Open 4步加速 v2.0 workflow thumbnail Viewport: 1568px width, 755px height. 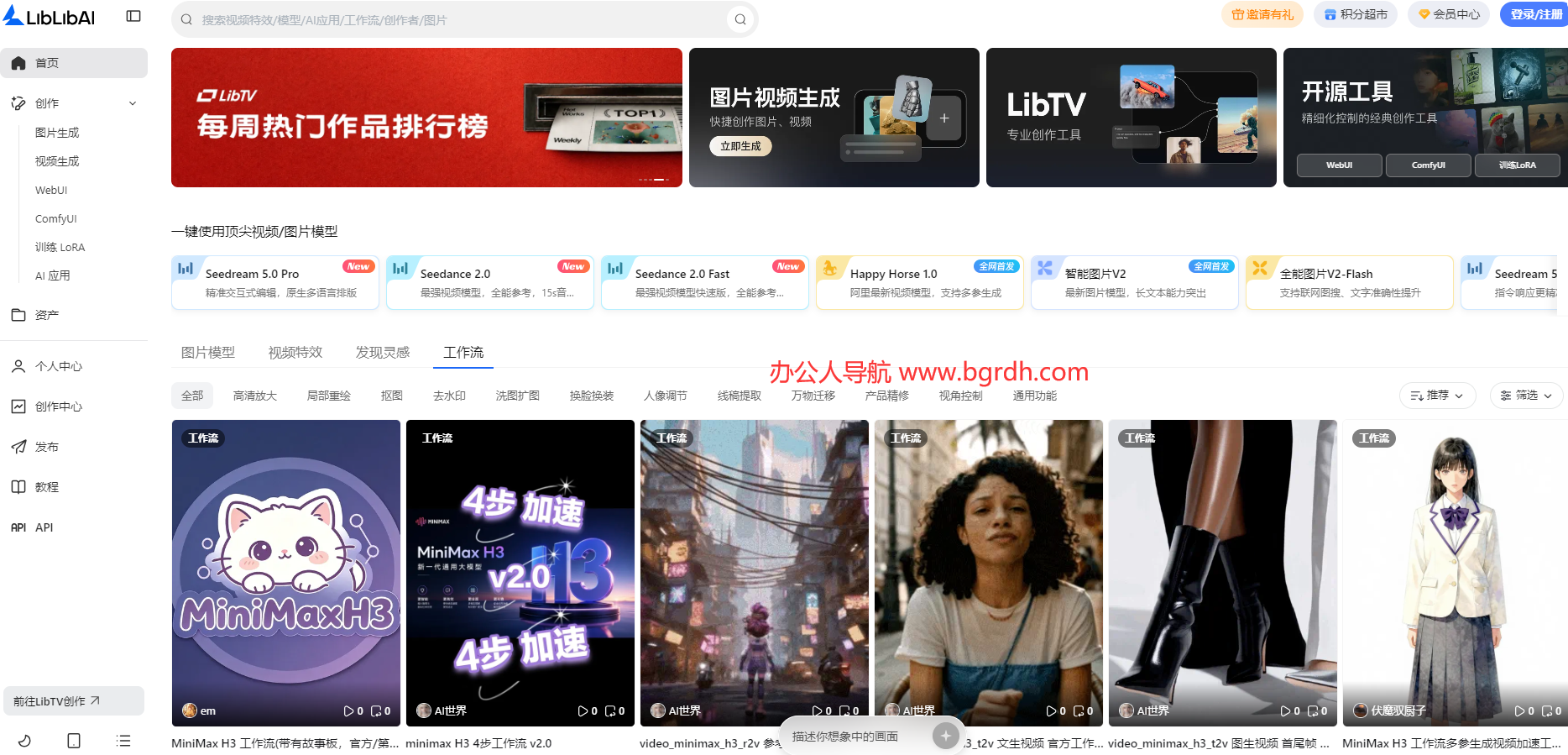(x=520, y=573)
